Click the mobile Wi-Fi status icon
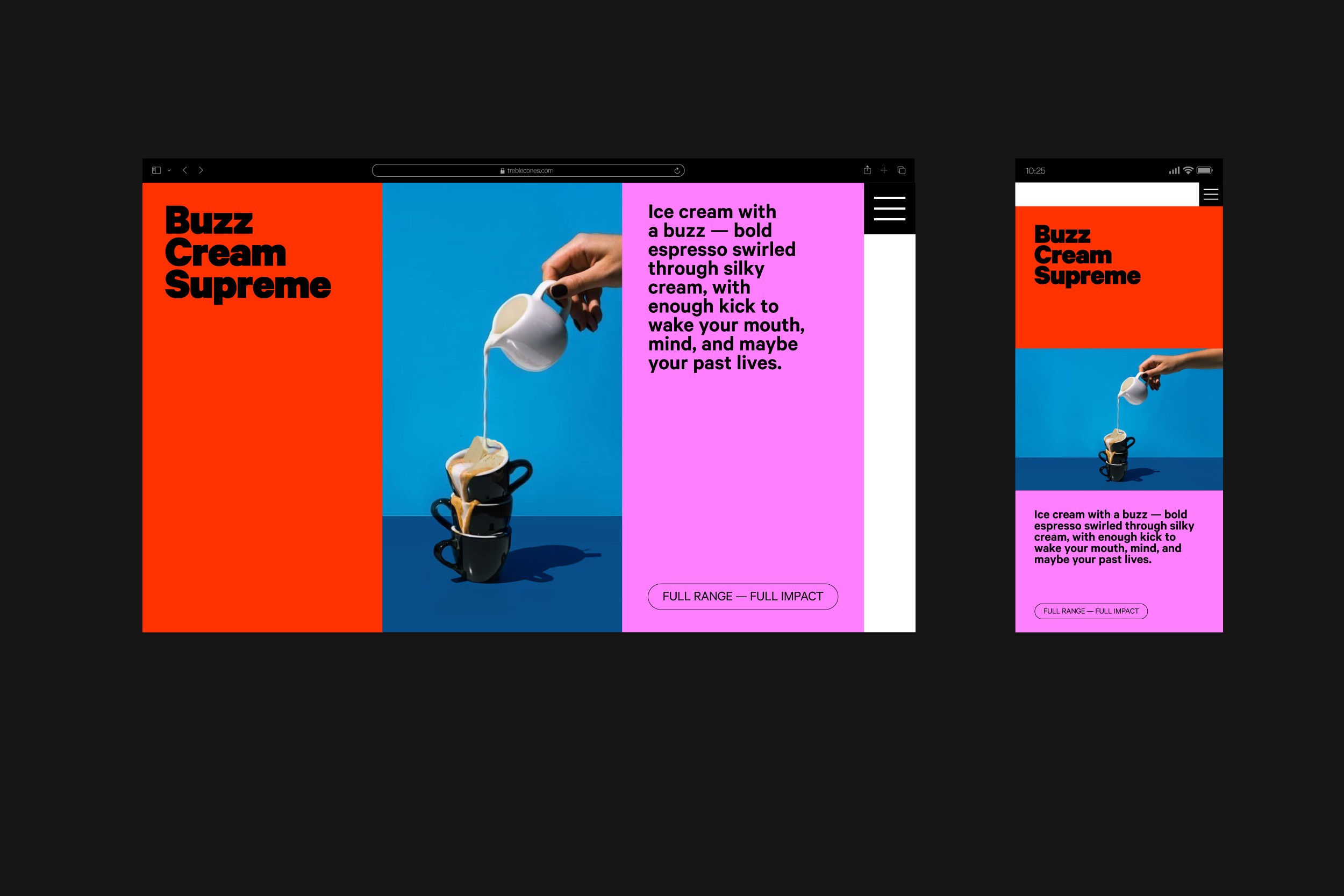The height and width of the screenshot is (896, 1344). click(x=1188, y=170)
